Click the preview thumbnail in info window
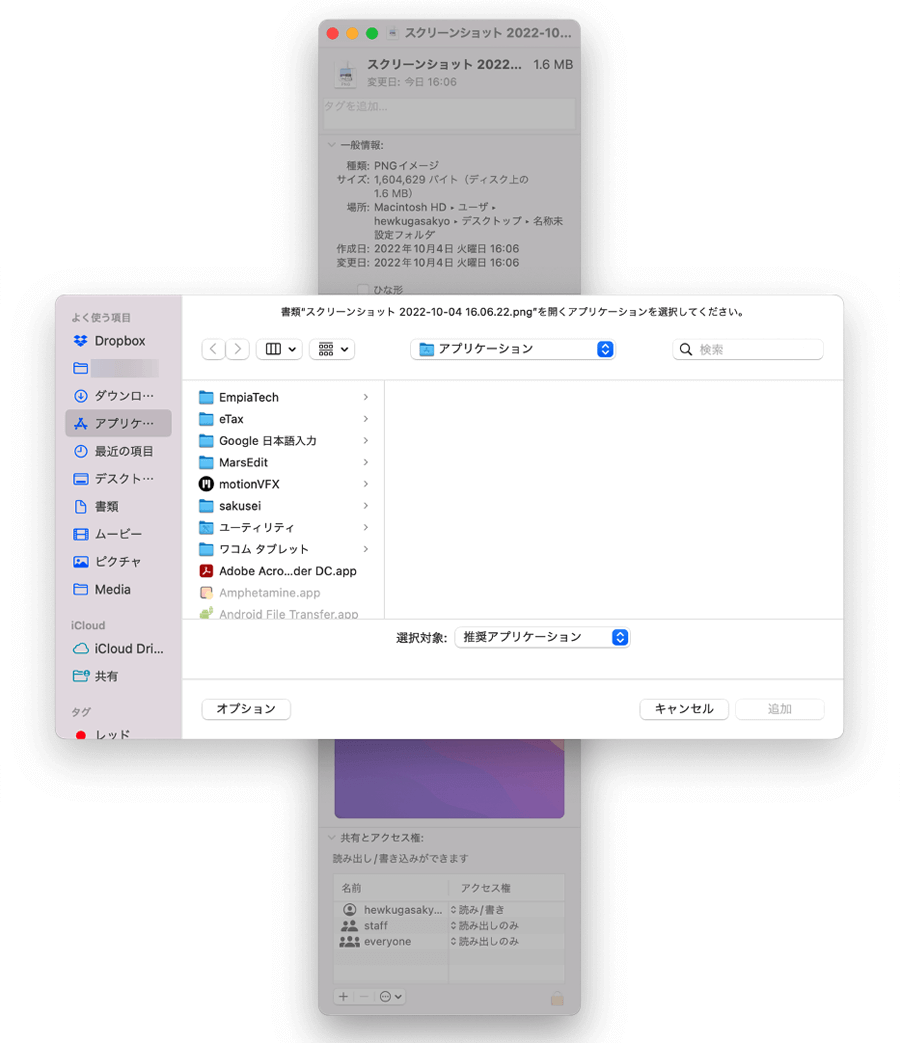 (449, 778)
